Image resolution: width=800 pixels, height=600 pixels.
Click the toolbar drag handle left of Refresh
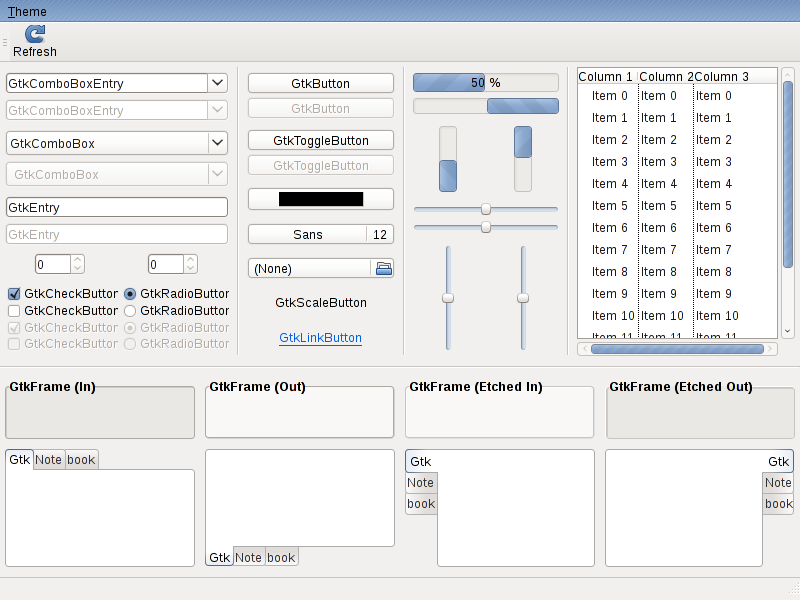(x=5, y=42)
